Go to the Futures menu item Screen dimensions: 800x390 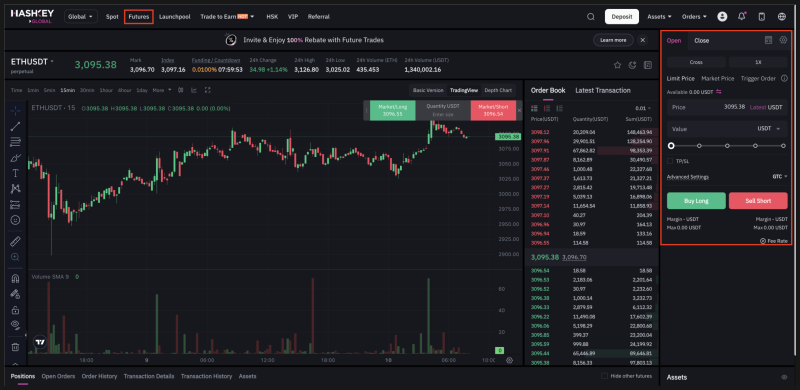[x=139, y=17]
